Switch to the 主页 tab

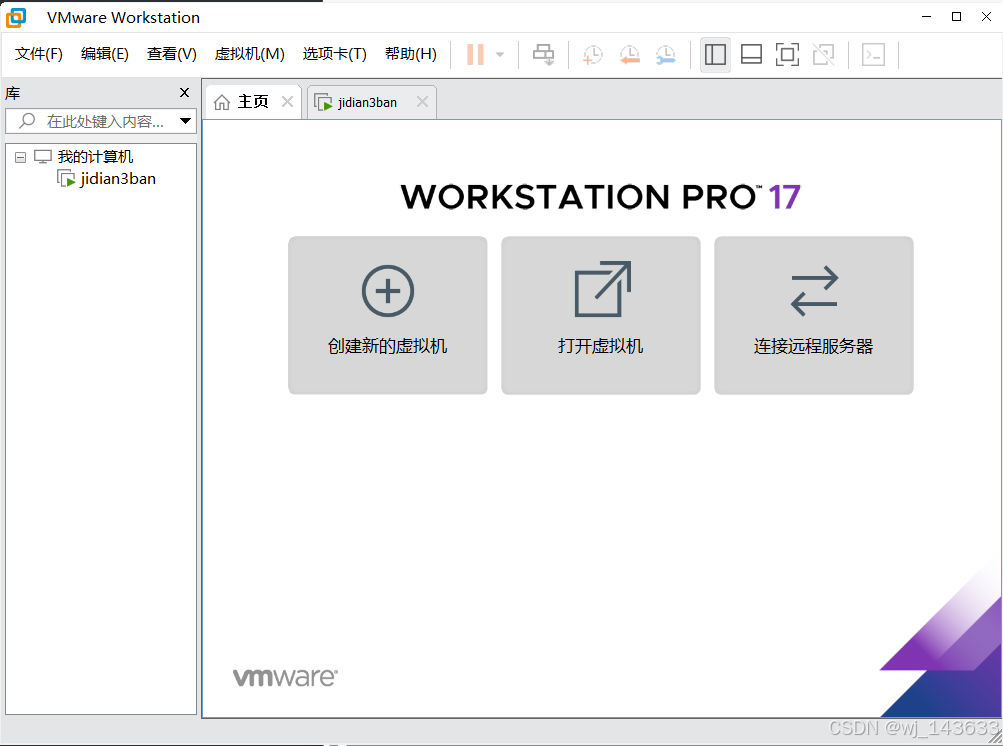[253, 102]
